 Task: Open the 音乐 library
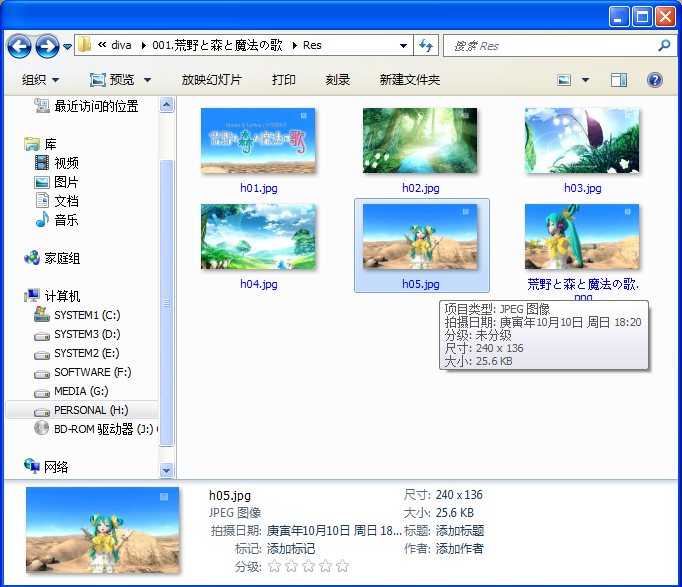[x=57, y=220]
